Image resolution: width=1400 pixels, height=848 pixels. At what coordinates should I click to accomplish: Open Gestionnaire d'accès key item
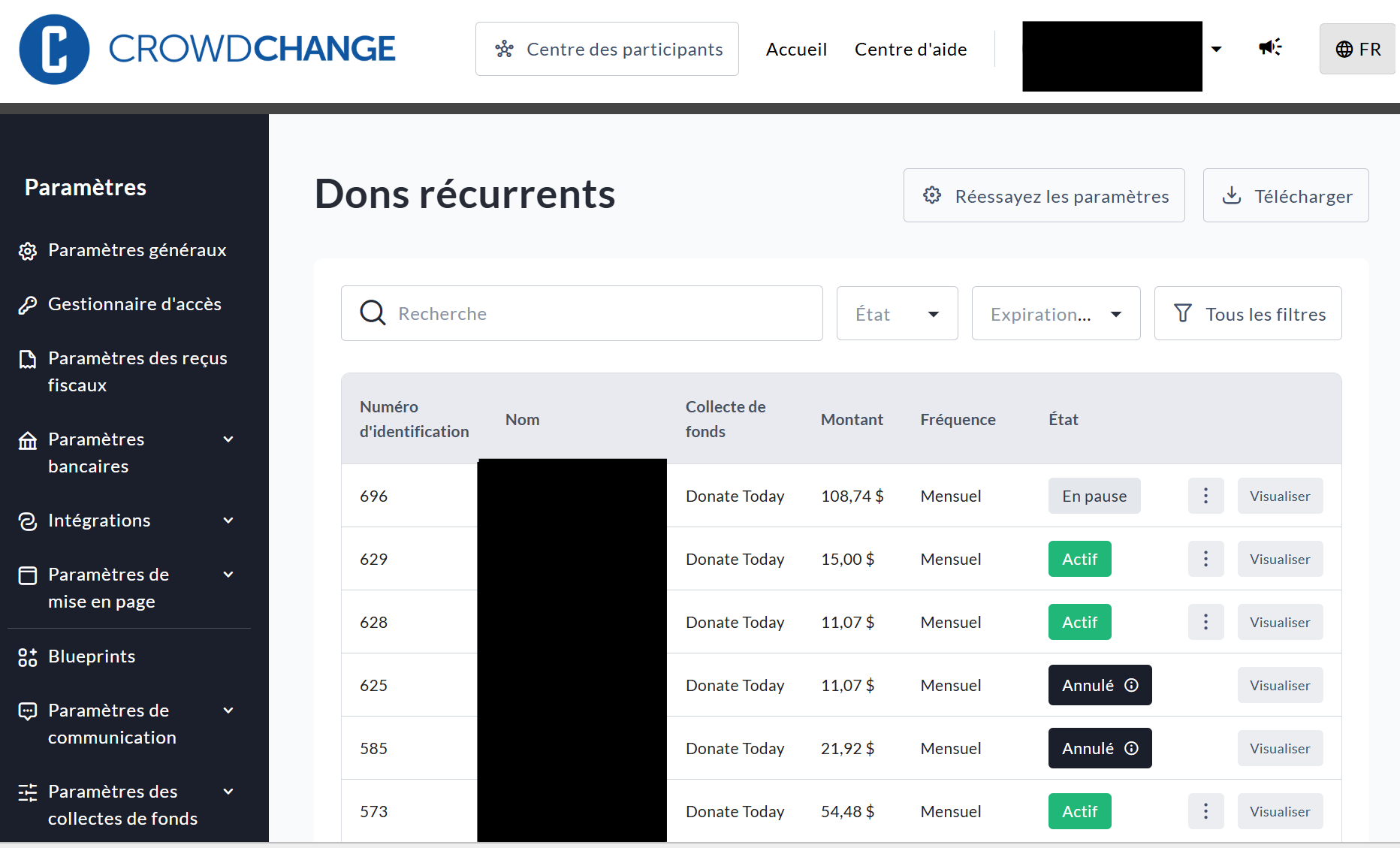(134, 304)
